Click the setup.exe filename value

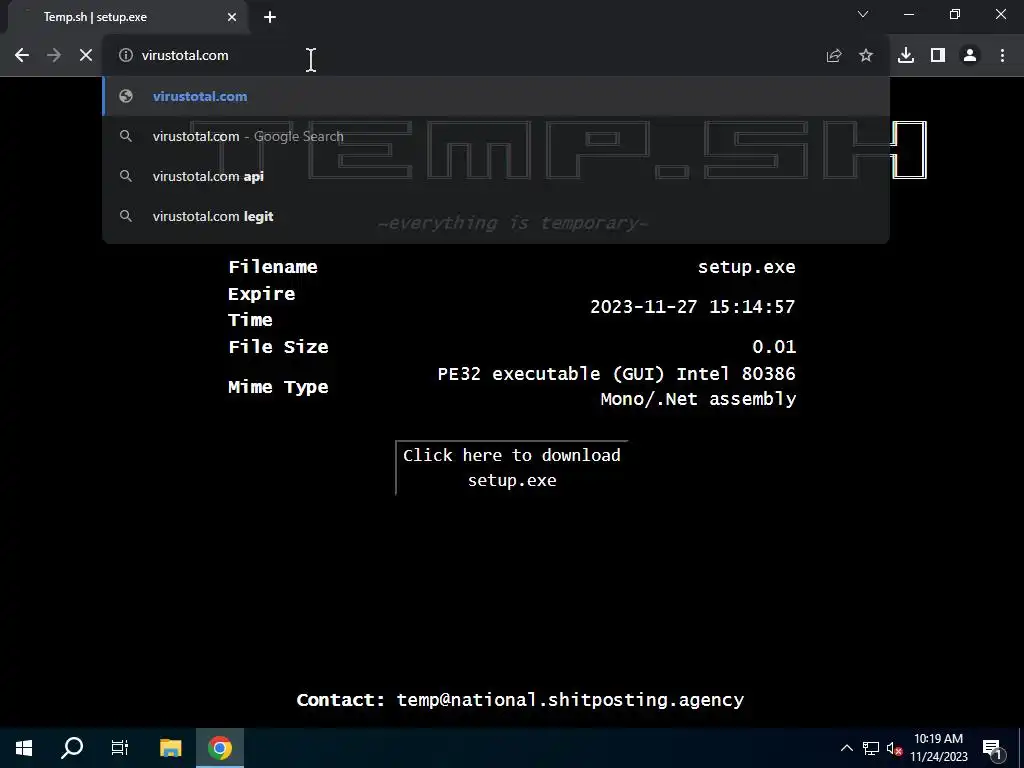pyautogui.click(x=746, y=267)
